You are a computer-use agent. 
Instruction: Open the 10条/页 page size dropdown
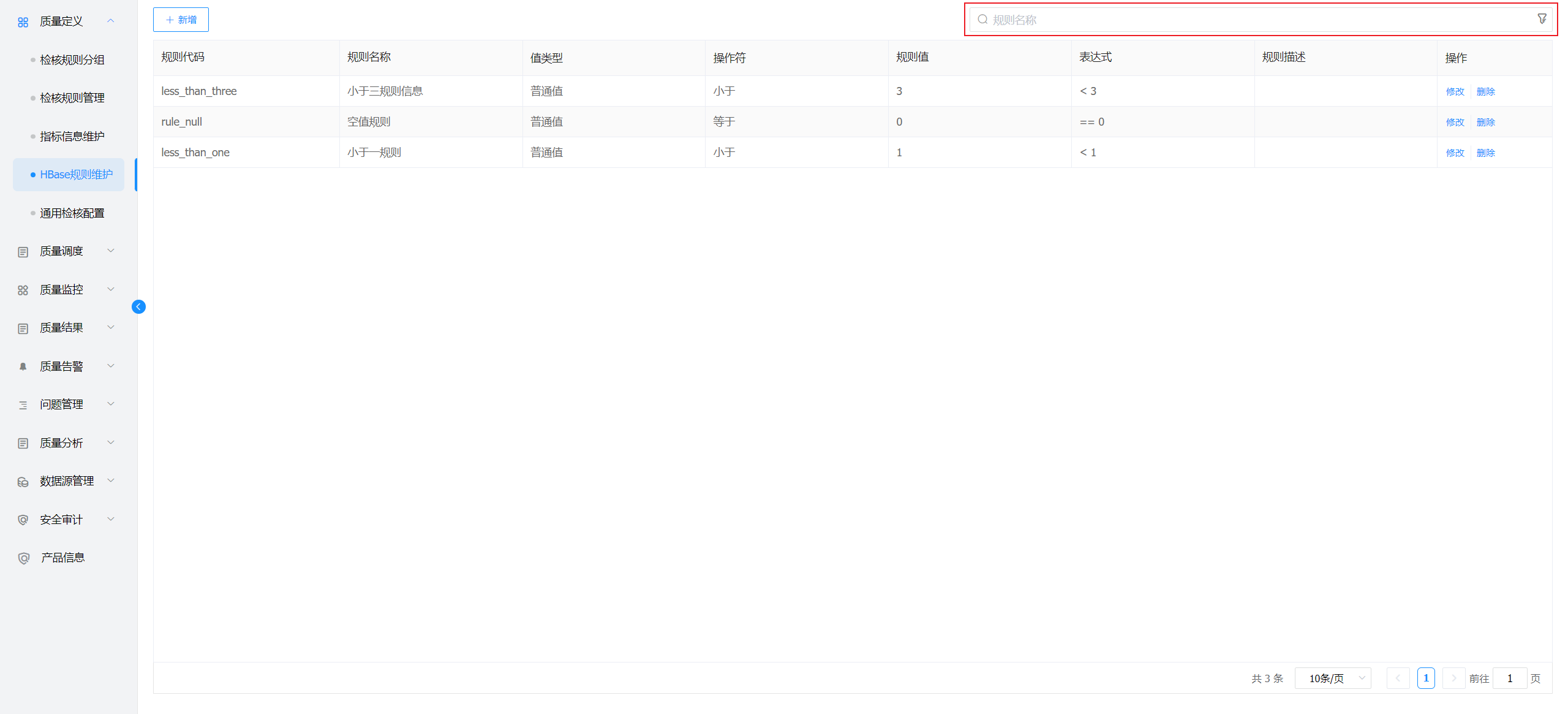pyautogui.click(x=1332, y=678)
